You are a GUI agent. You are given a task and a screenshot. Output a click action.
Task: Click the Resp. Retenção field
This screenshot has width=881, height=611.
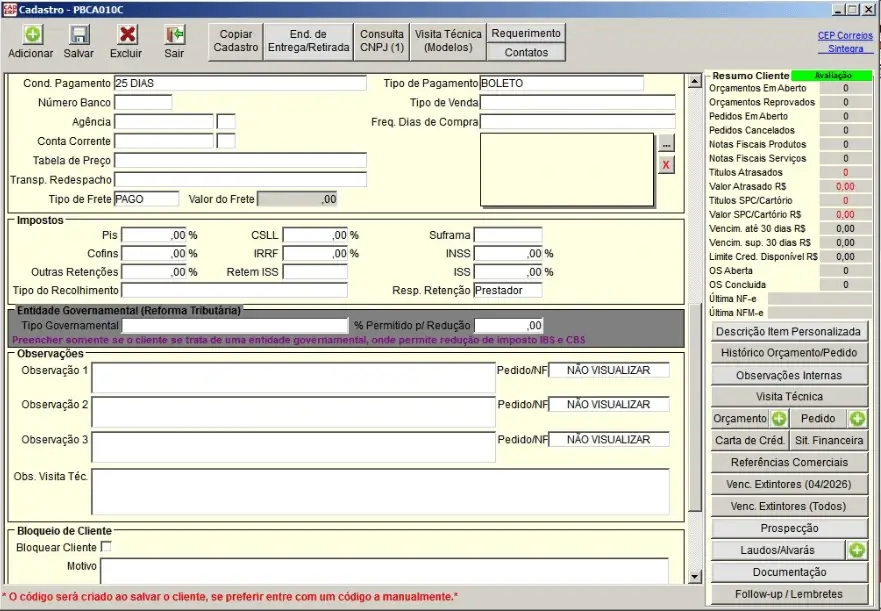coord(508,291)
